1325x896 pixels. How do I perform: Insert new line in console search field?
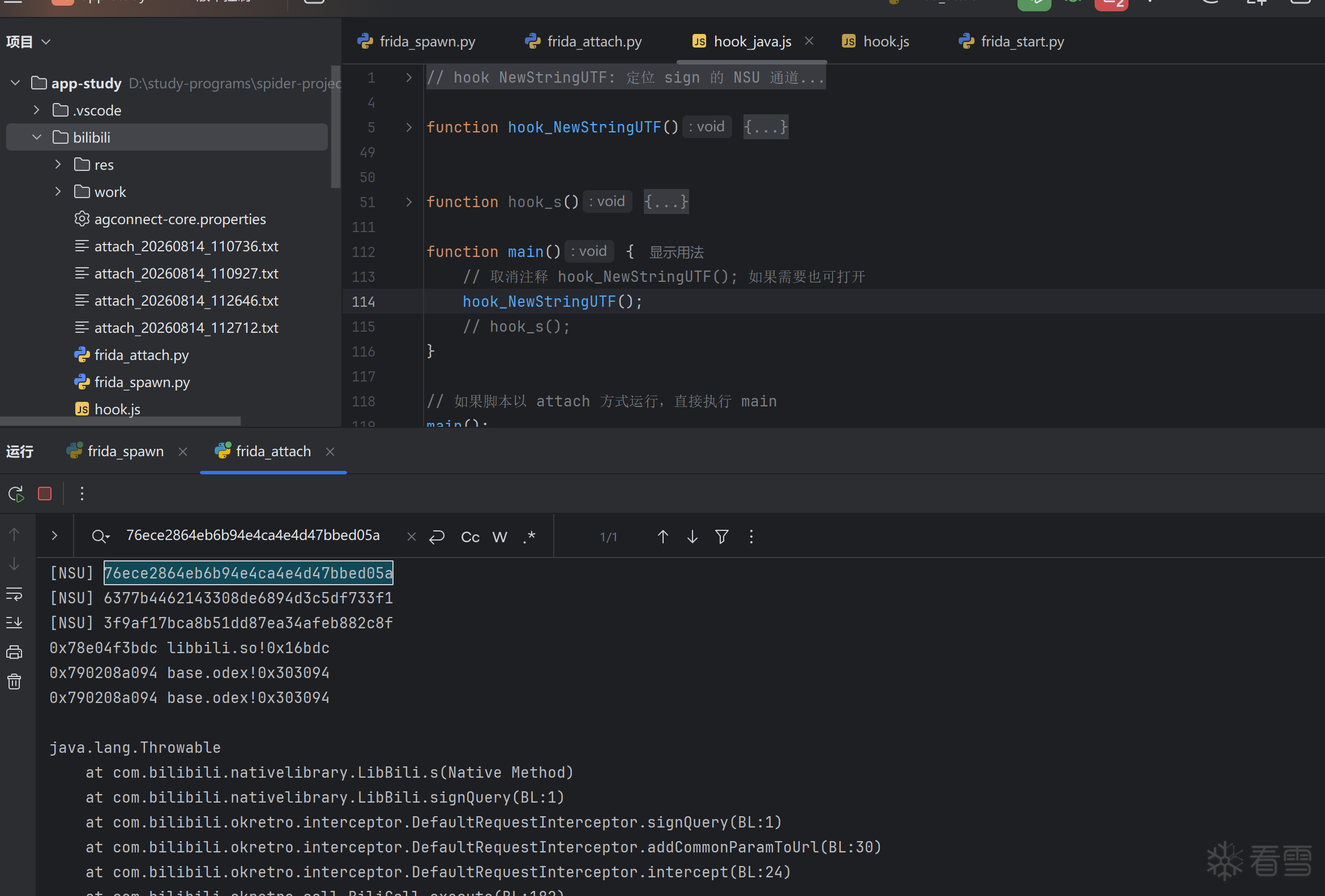(x=437, y=537)
